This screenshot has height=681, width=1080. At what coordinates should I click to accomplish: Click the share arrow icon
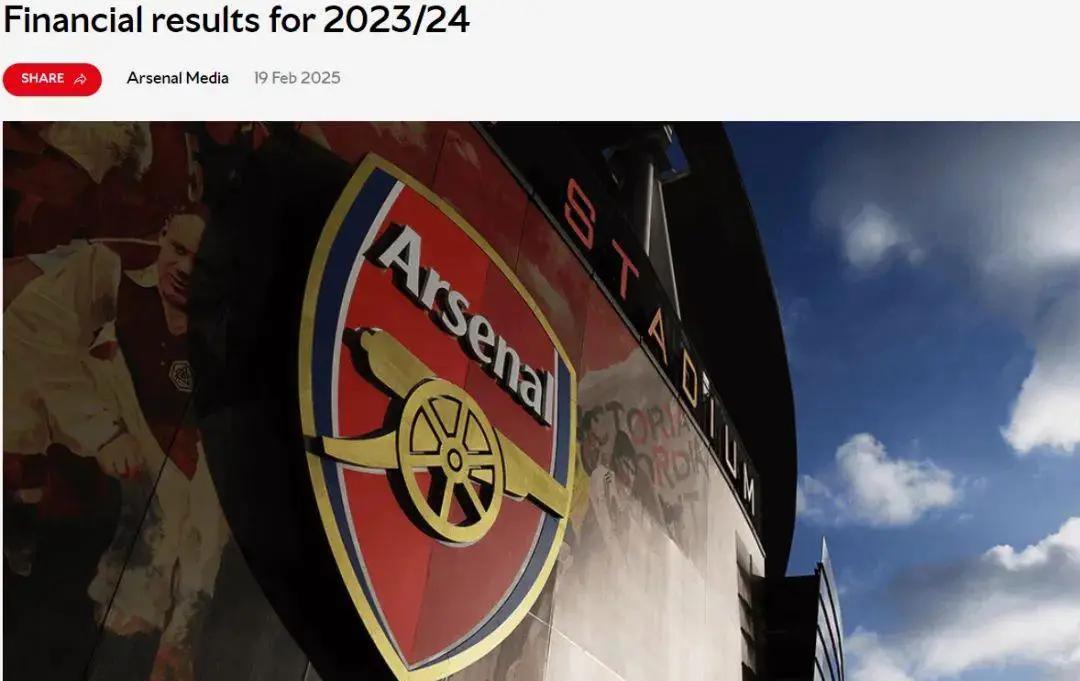pos(81,79)
